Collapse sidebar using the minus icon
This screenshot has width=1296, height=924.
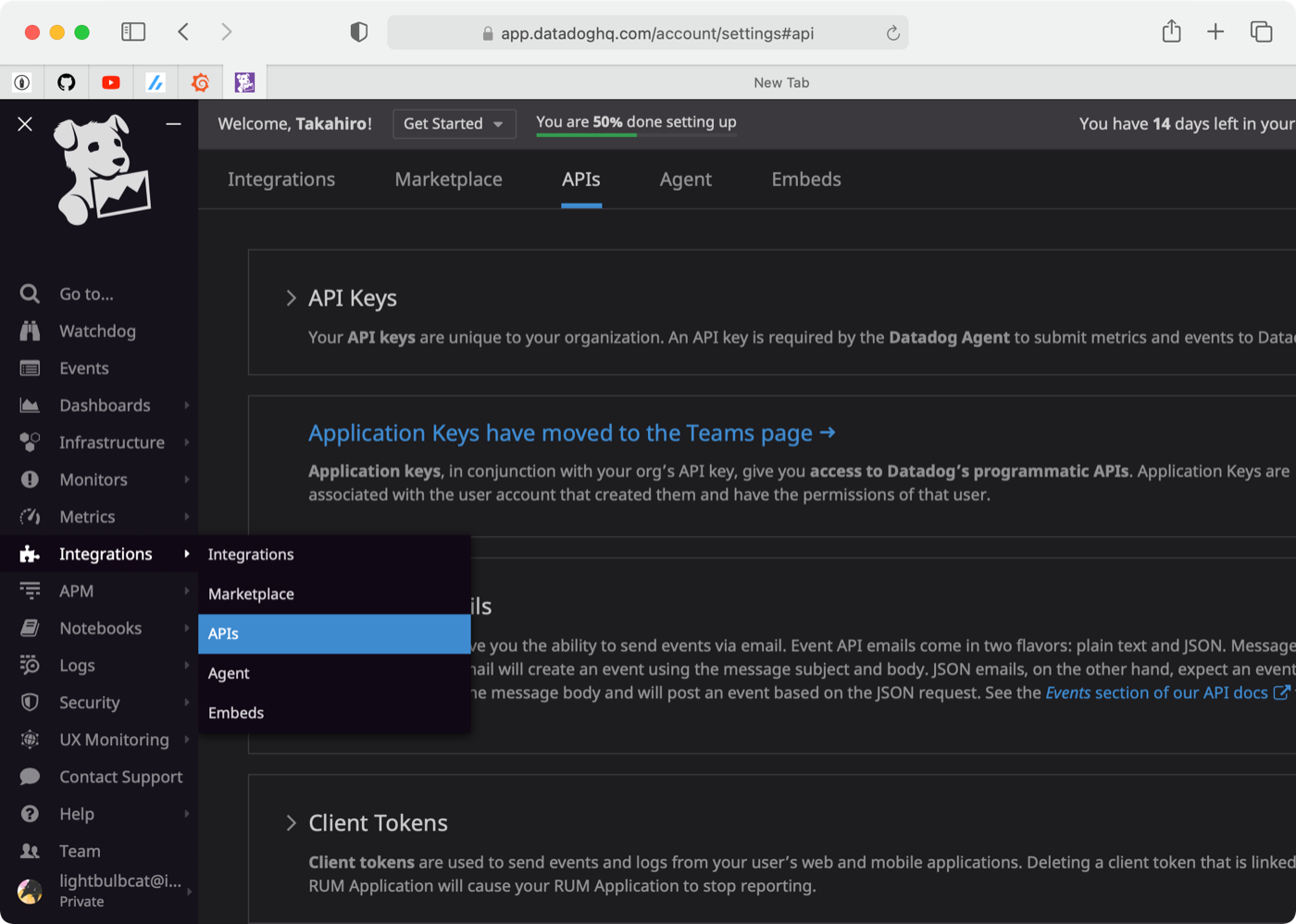coord(173,124)
